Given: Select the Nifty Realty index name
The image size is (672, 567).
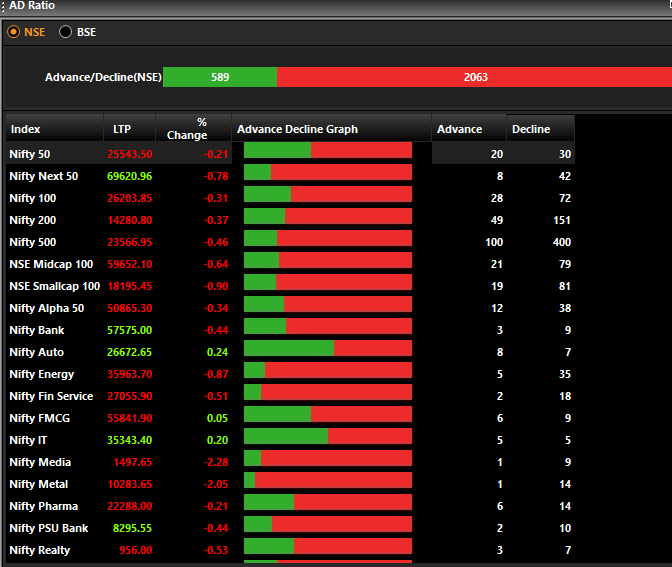Looking at the screenshot, I should tap(39, 550).
